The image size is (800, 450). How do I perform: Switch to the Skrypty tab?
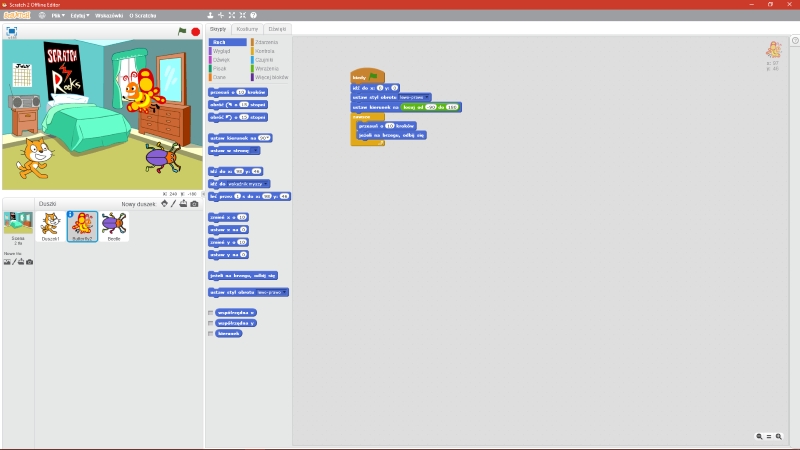(218, 29)
